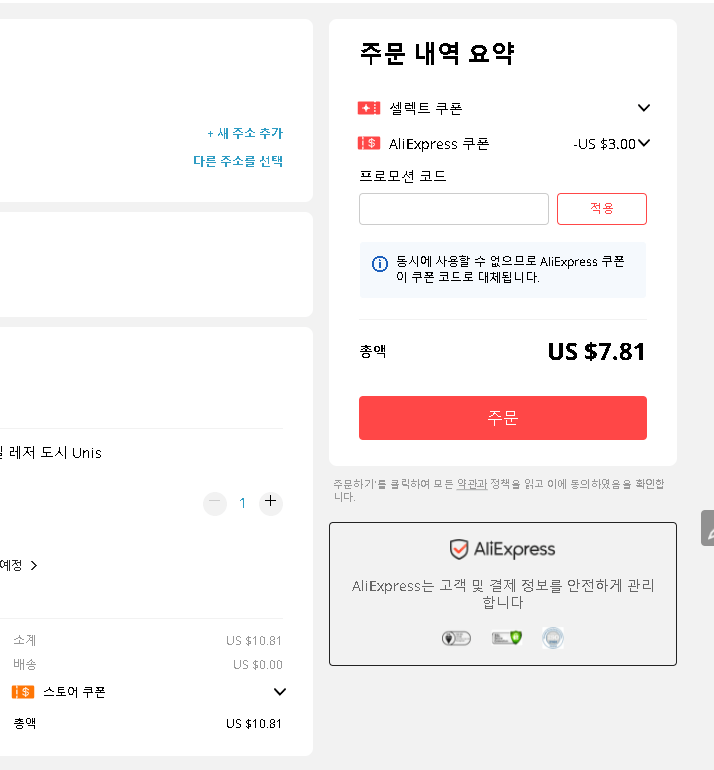Click the orange store coupon icon
The image size is (714, 770).
tap(23, 692)
